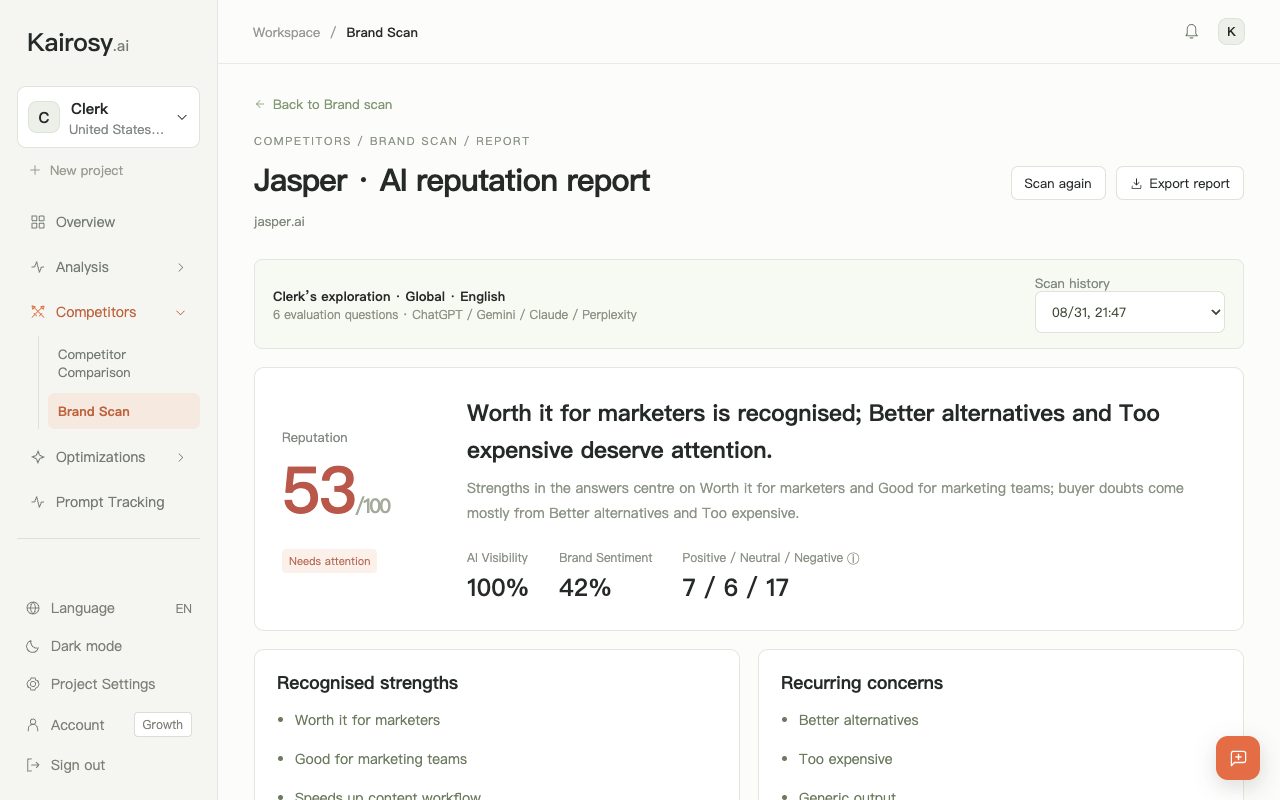Click the Workspace breadcrumb

(x=286, y=32)
